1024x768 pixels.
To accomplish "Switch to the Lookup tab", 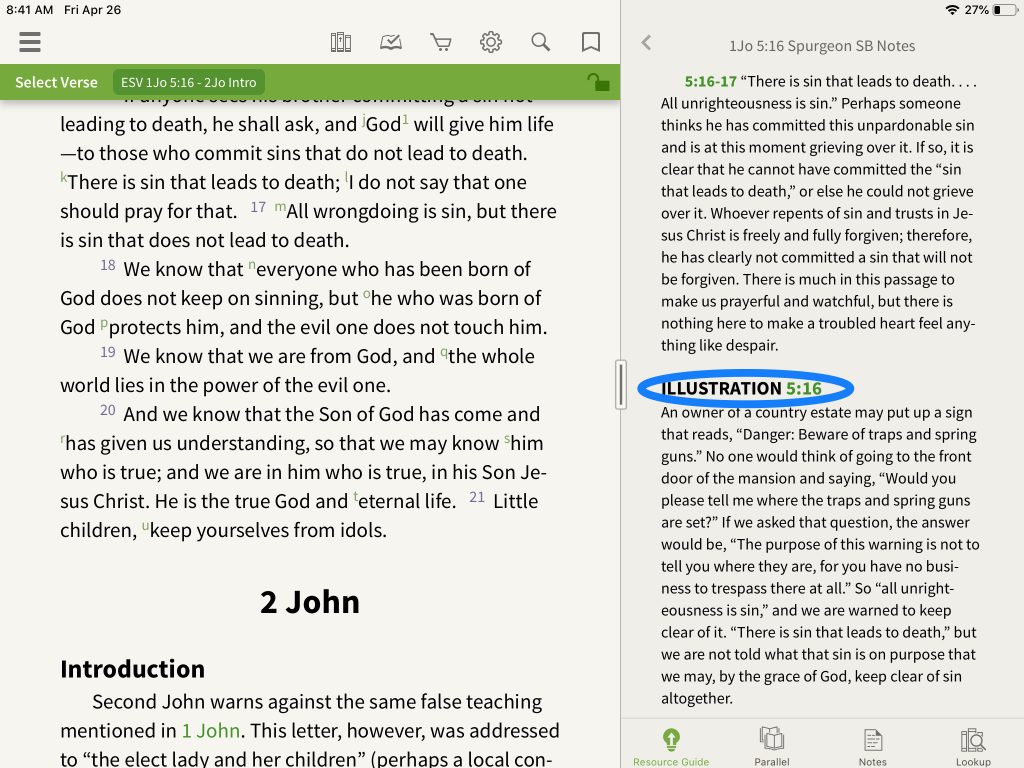I will coord(973,746).
